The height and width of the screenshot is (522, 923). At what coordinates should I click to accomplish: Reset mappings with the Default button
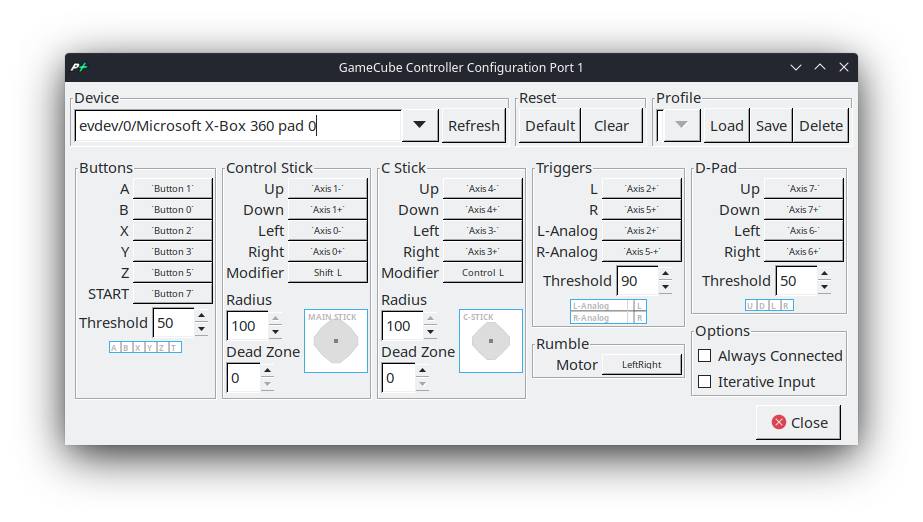(x=550, y=125)
